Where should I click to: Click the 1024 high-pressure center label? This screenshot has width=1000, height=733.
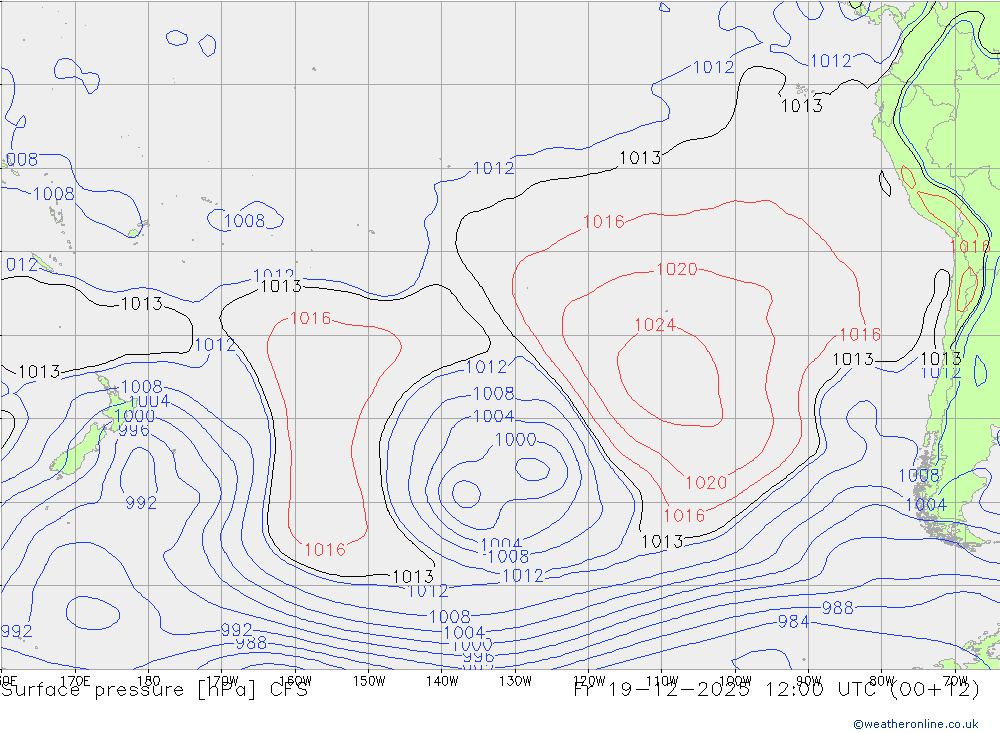(x=655, y=325)
